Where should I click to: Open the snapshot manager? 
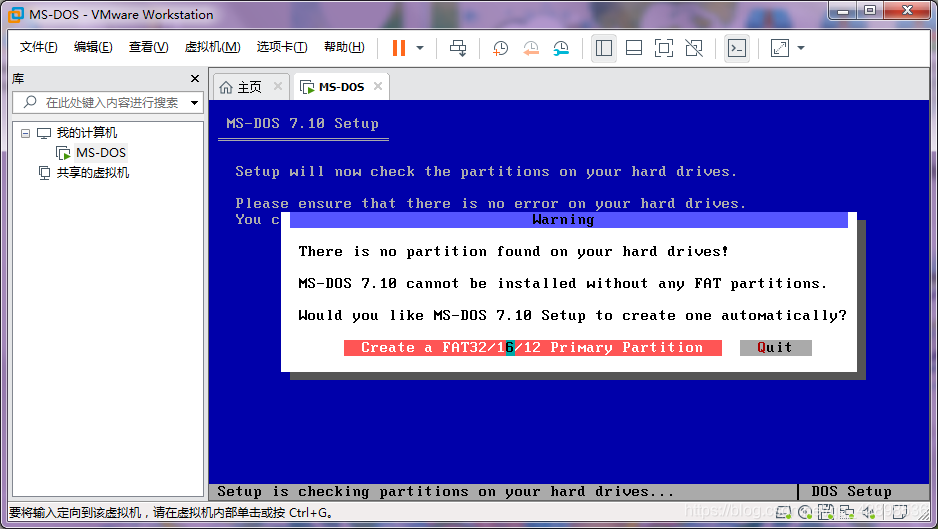561,48
